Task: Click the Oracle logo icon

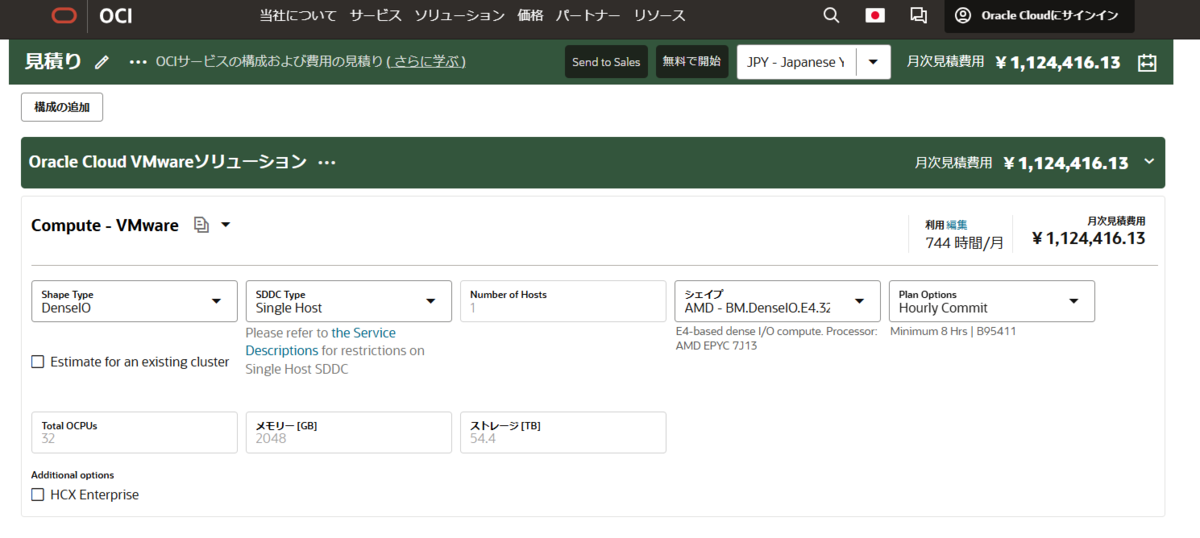Action: click(64, 15)
